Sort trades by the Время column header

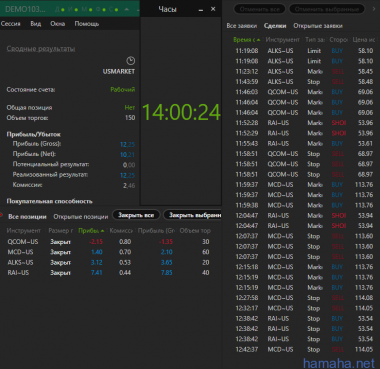coord(247,40)
